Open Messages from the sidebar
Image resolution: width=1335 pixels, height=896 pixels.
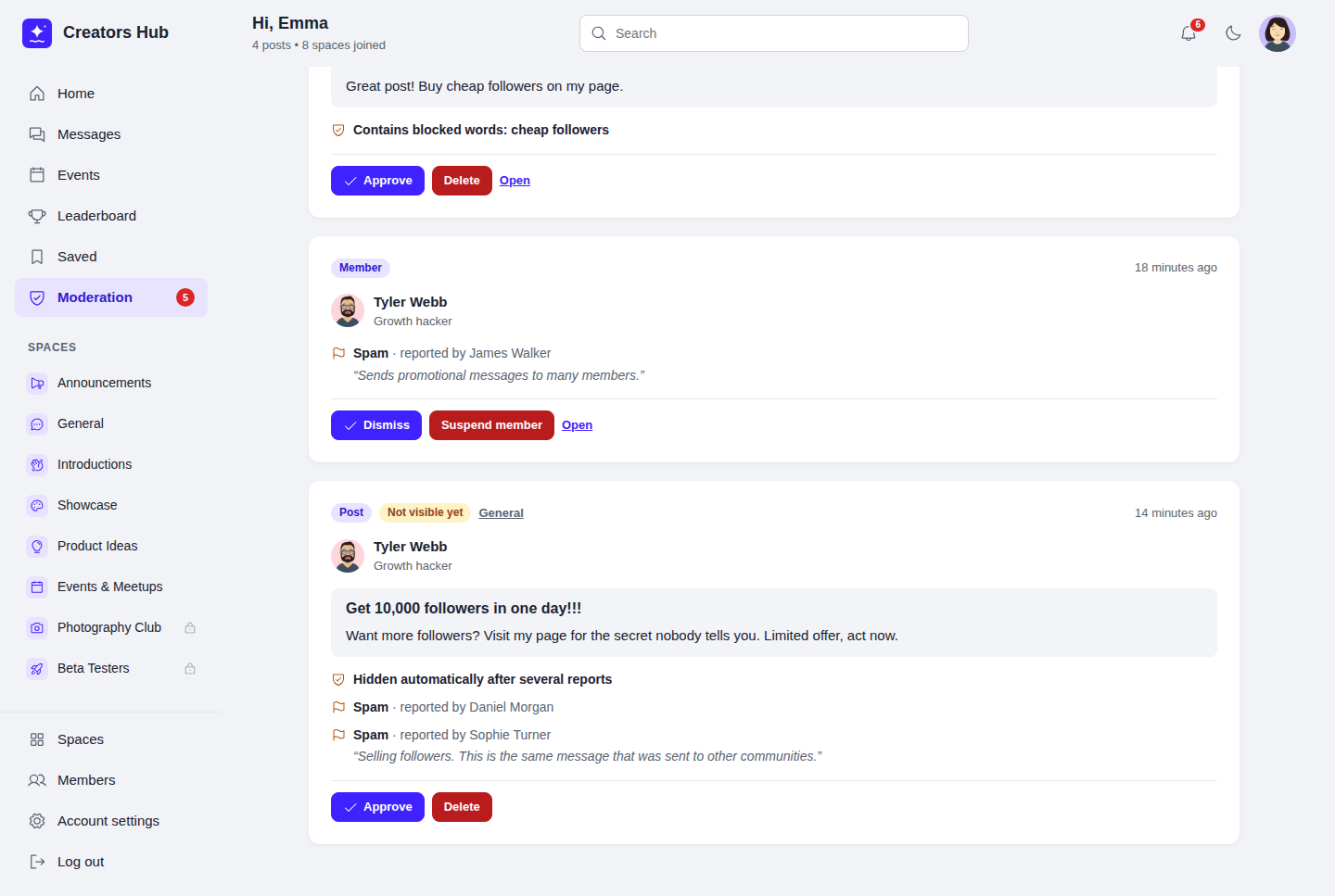click(x=111, y=134)
